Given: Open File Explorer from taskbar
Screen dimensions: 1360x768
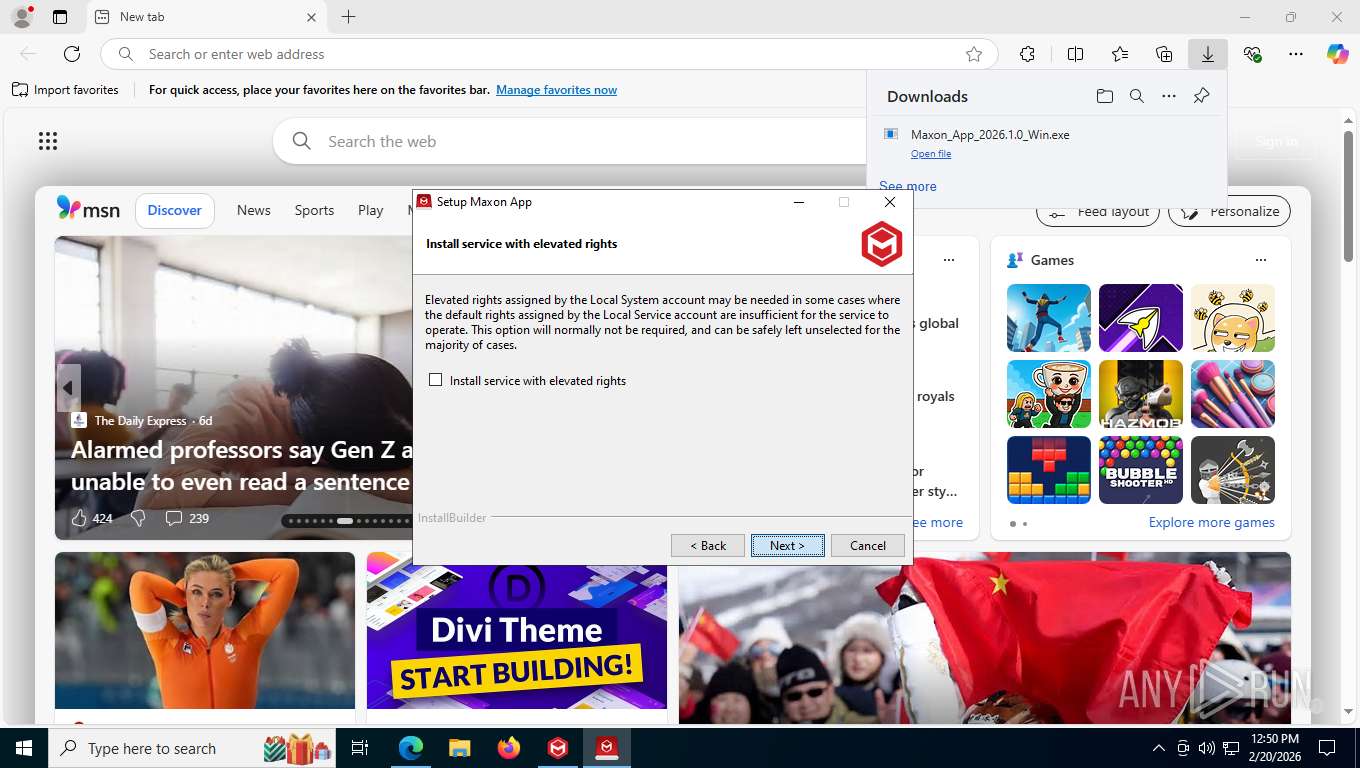Looking at the screenshot, I should (x=459, y=748).
